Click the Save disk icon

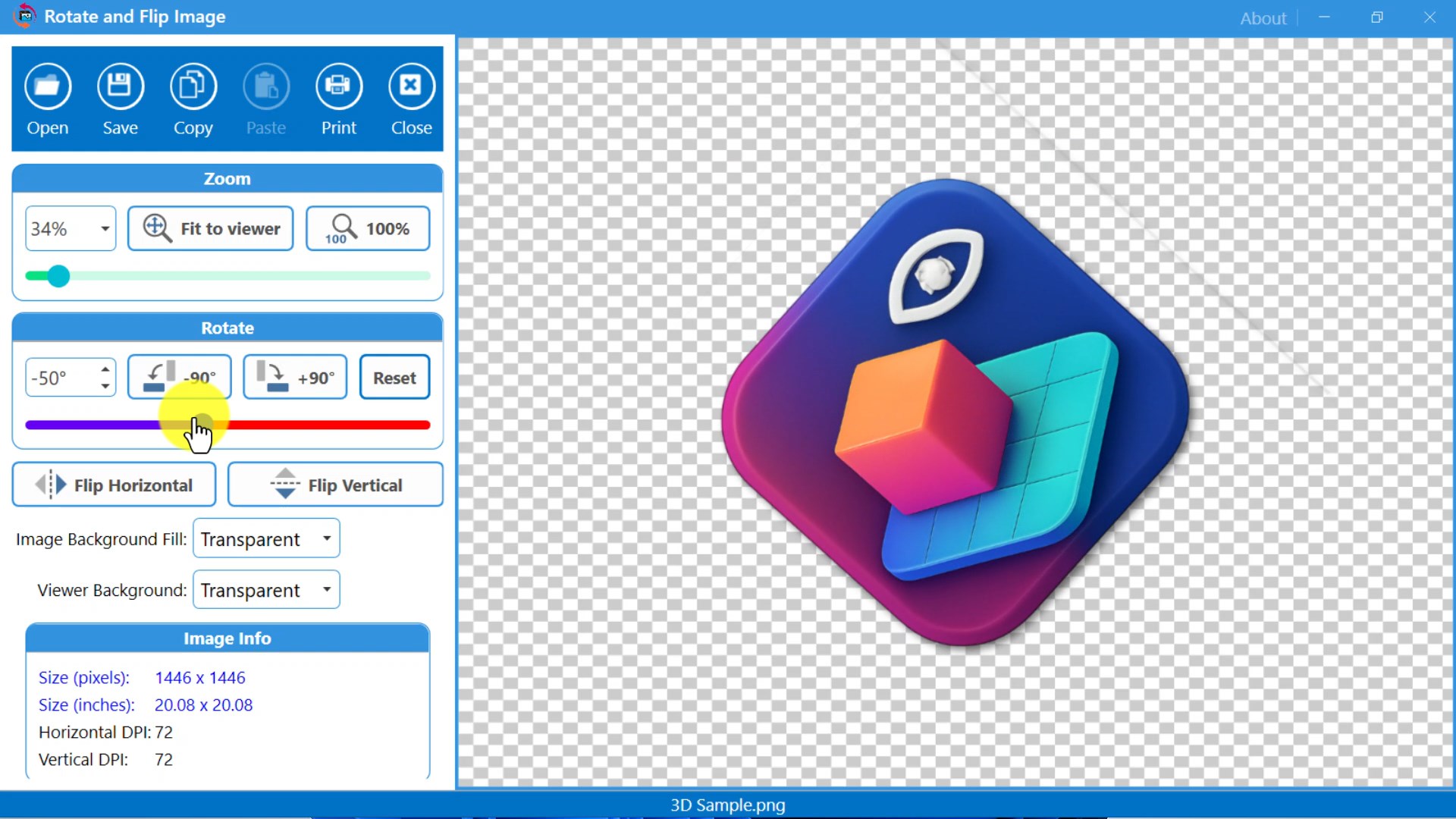click(x=120, y=86)
